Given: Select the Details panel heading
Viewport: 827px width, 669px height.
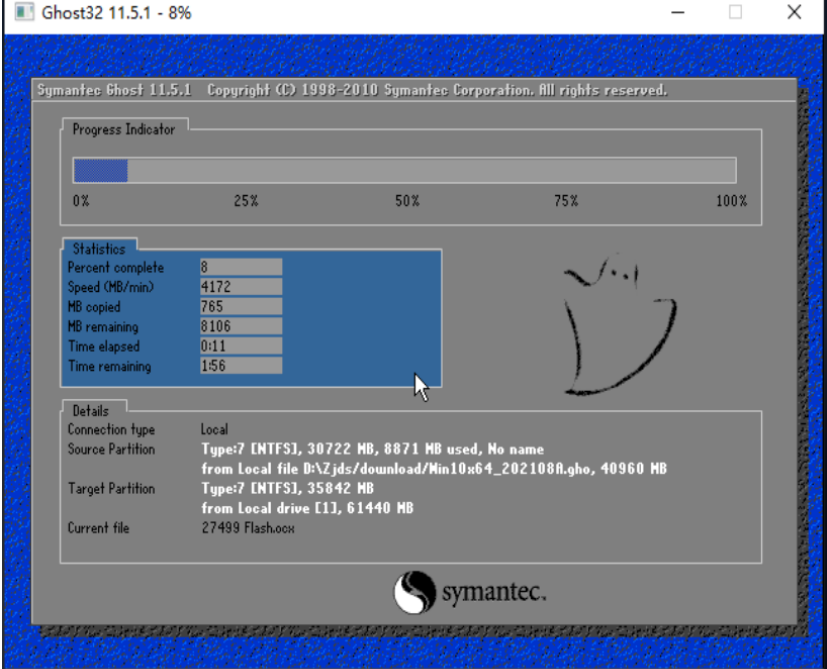Looking at the screenshot, I should [90, 411].
